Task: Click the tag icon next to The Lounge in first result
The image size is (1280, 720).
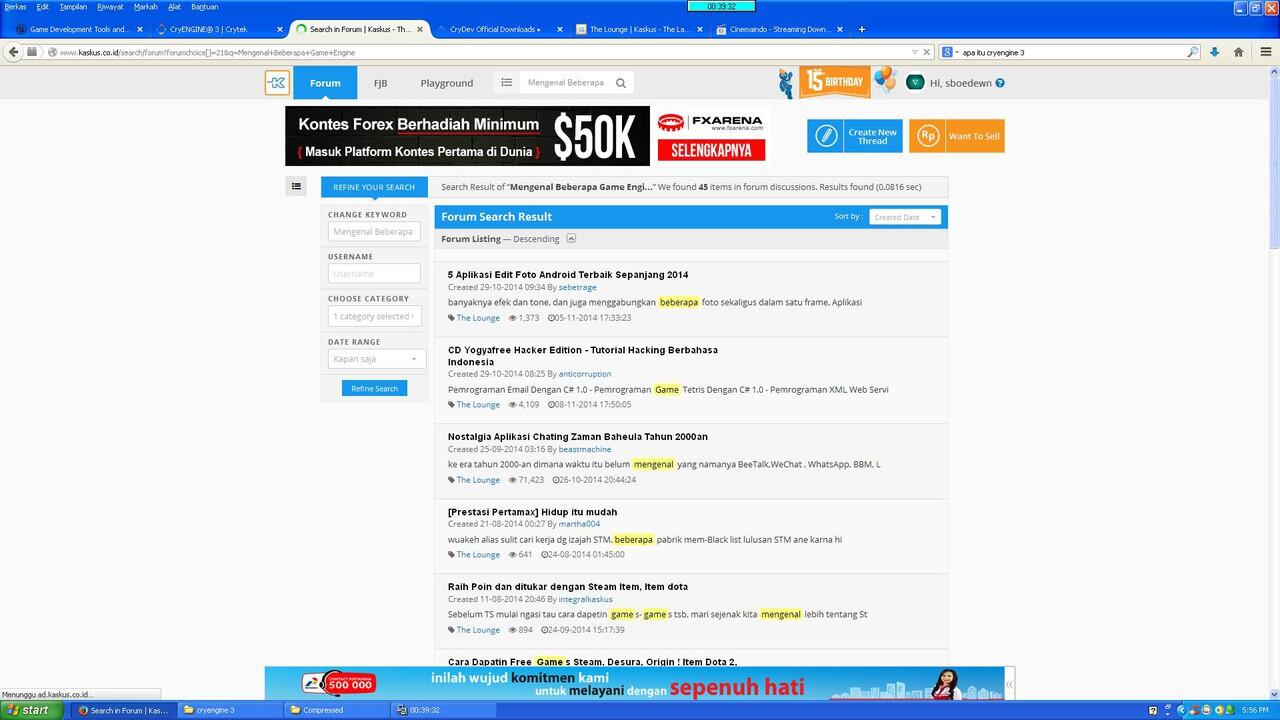Action: pyautogui.click(x=451, y=318)
